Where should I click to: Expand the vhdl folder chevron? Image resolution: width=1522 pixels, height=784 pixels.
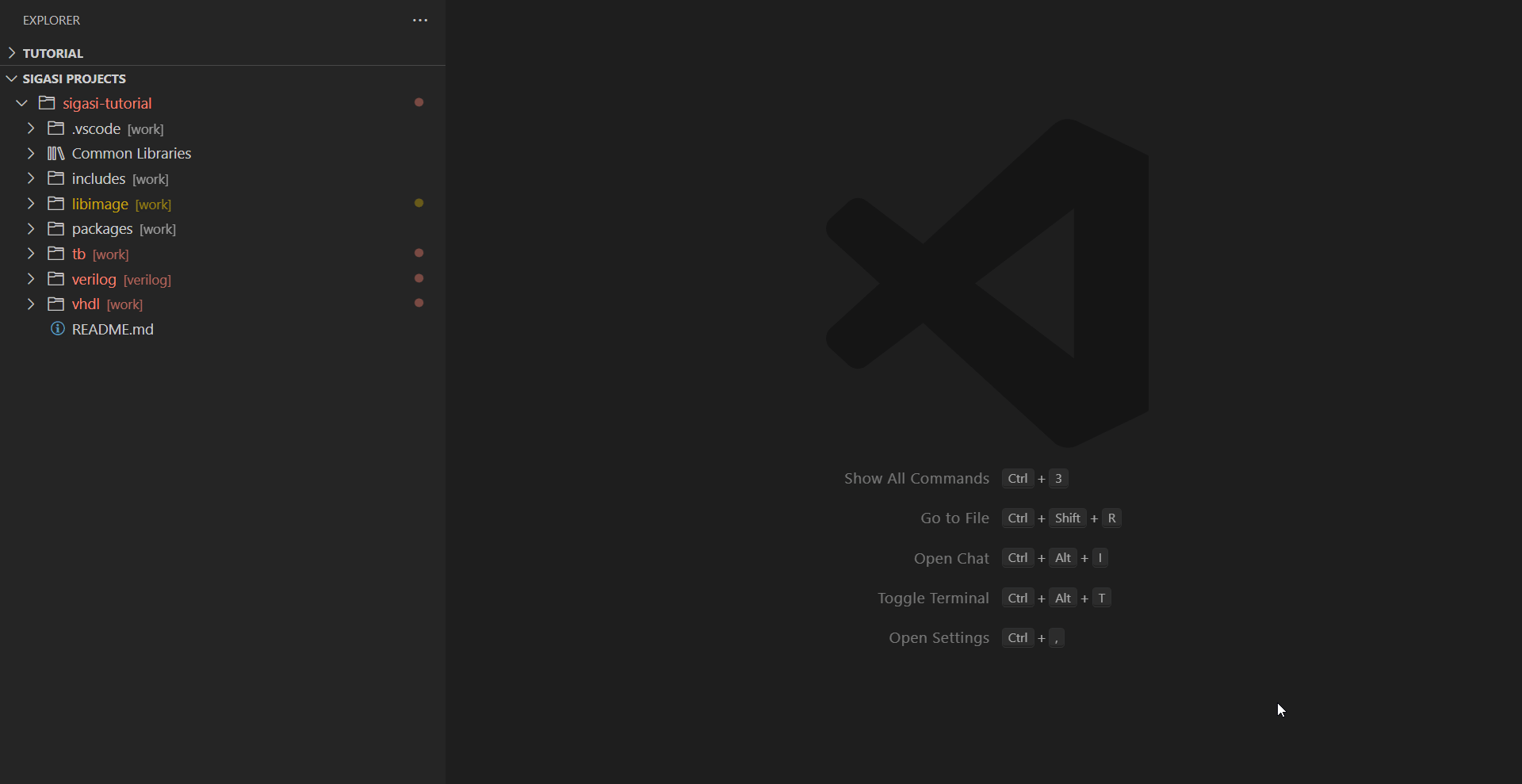(31, 304)
